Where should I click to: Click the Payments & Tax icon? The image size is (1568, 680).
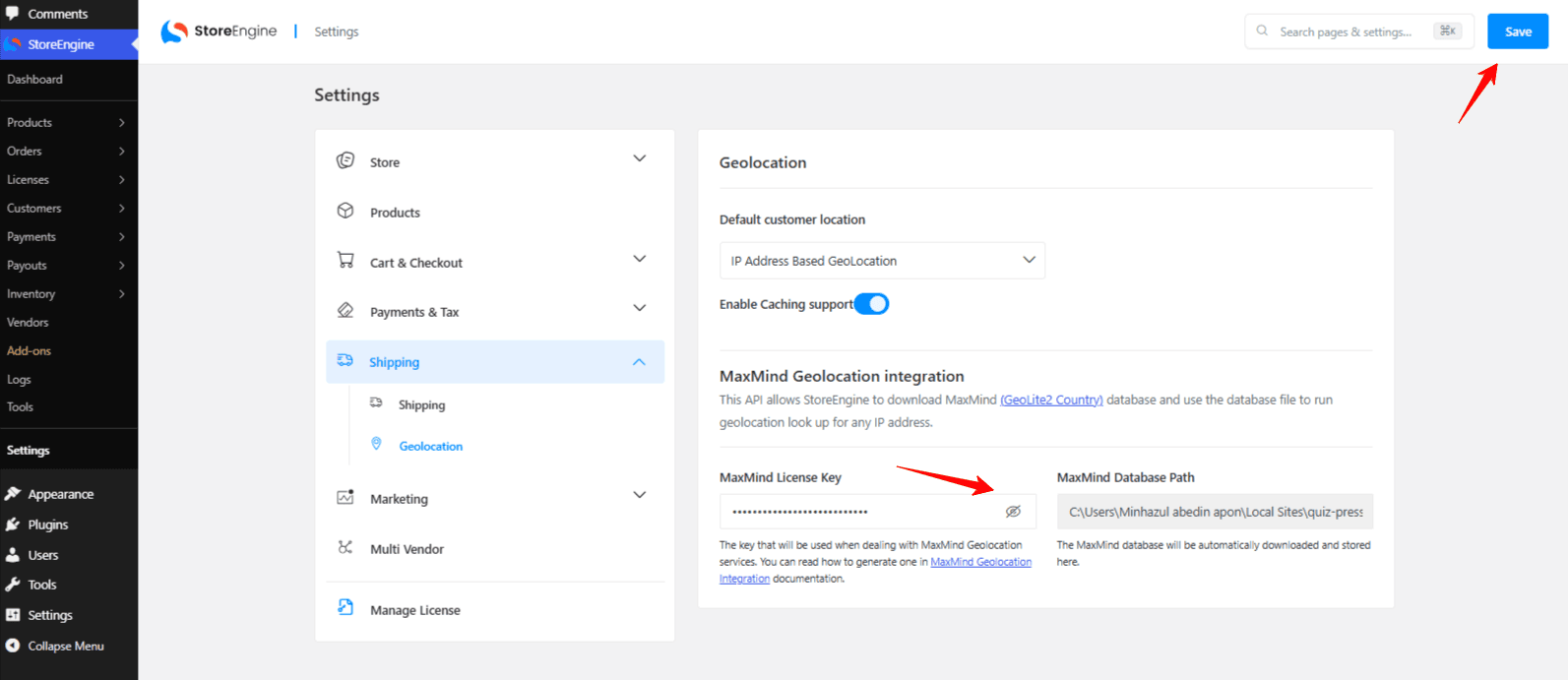(x=345, y=310)
